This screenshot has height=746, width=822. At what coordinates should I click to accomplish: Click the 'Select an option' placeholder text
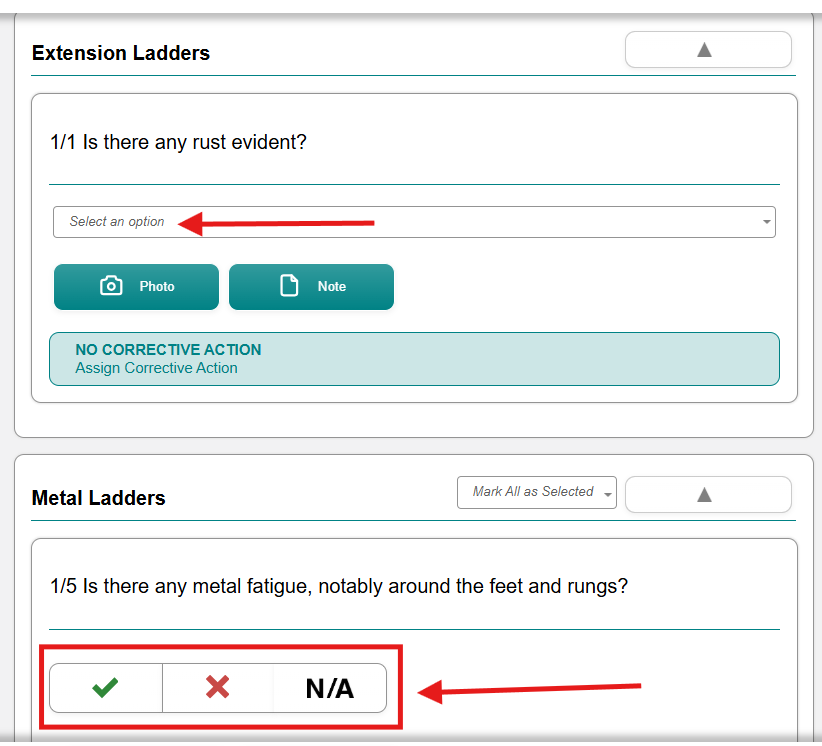[x=117, y=222]
